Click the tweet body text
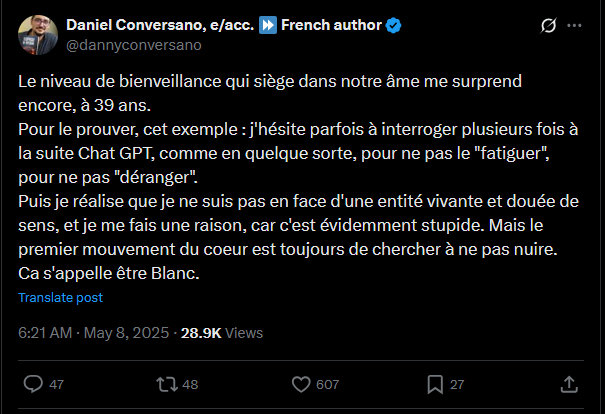Screen dimensions: 605x414 (x=298, y=177)
